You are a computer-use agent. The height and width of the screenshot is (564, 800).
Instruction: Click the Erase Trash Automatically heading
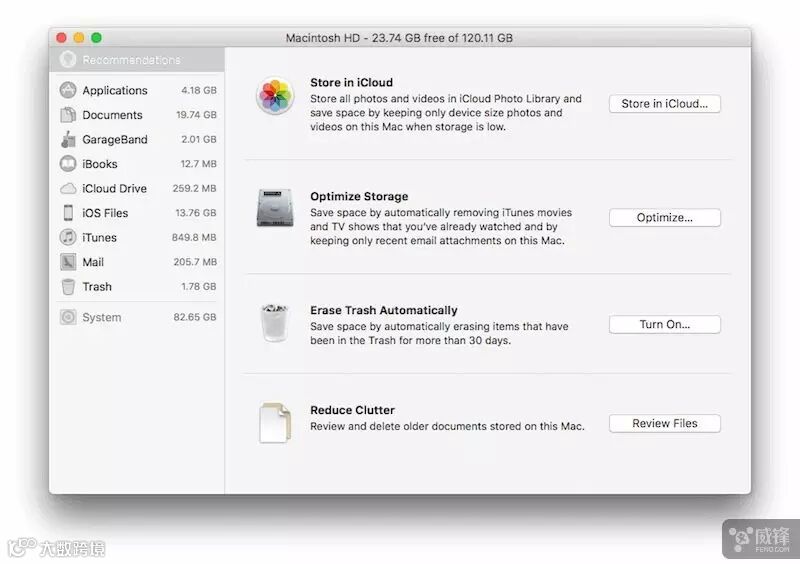click(x=384, y=310)
